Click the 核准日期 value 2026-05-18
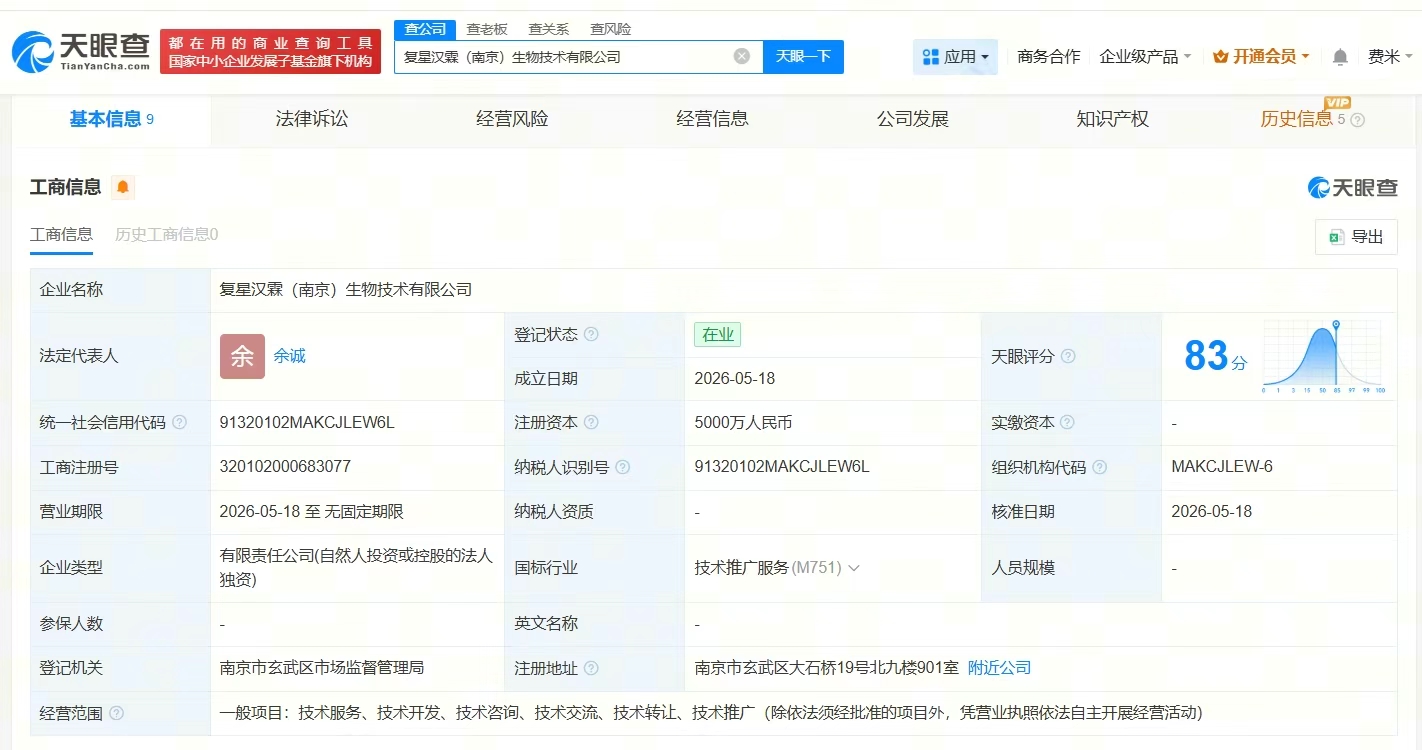The width and height of the screenshot is (1422, 750). tap(1211, 512)
